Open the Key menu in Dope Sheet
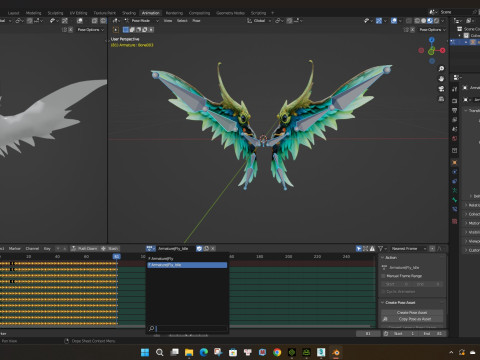This screenshot has height=360, width=480. pyautogui.click(x=47, y=249)
